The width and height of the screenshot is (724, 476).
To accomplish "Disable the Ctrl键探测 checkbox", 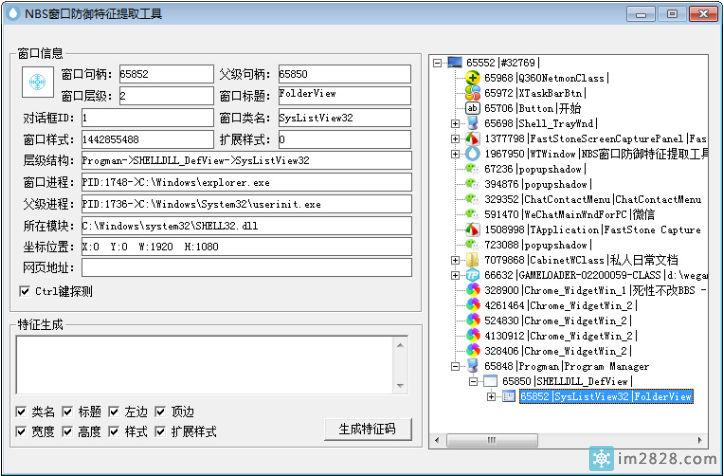I will 25,291.
